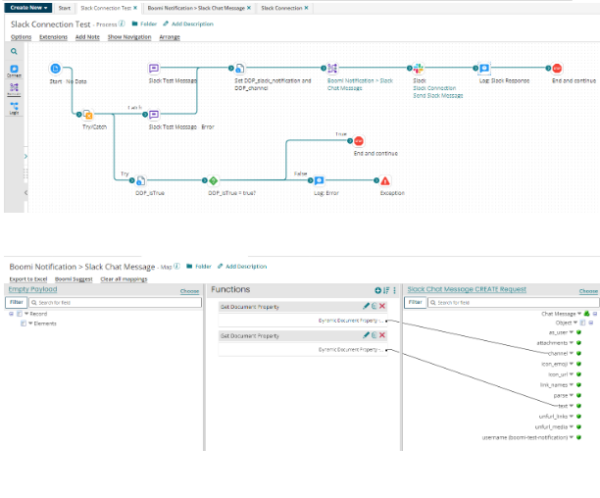The width and height of the screenshot is (600, 498).
Task: Open the Log Slack Response notify shape
Action: 484,68
